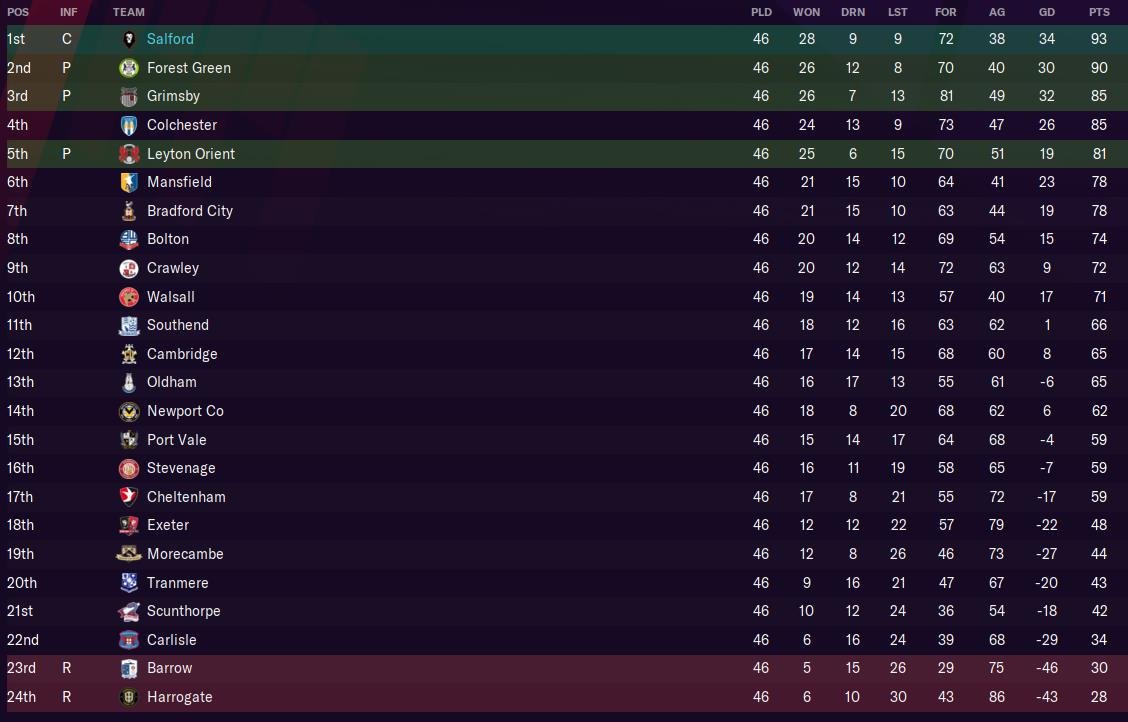Viewport: 1128px width, 722px height.
Task: Click the WON column header
Action: pyautogui.click(x=806, y=12)
